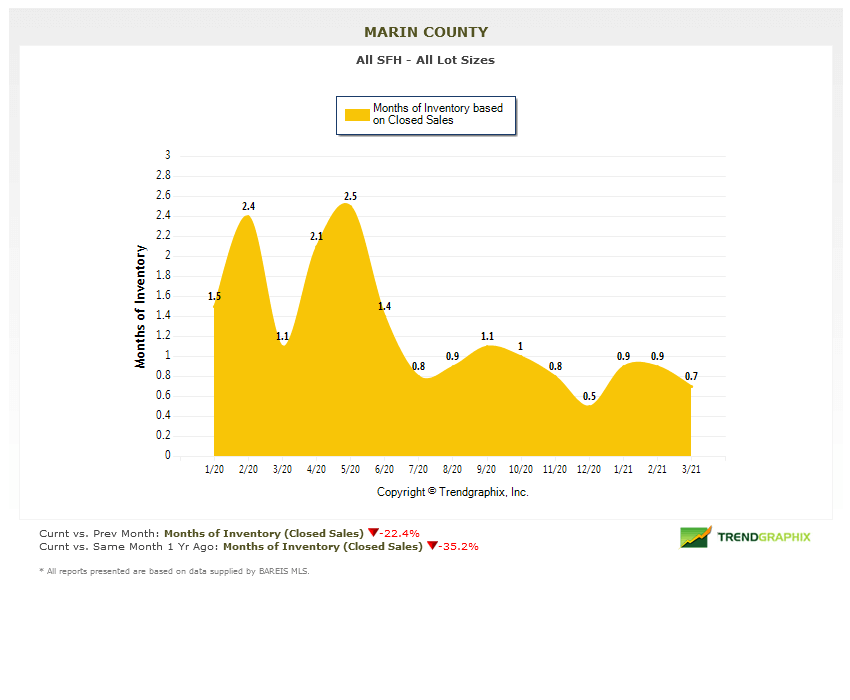This screenshot has height=700, width=850.
Task: Click the legend text 'Months of Inventory based on Closed Sales'
Action: click(437, 114)
